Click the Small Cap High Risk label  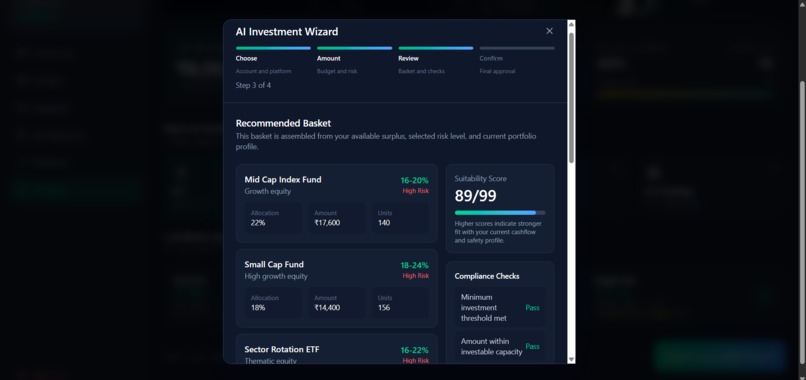pos(415,276)
